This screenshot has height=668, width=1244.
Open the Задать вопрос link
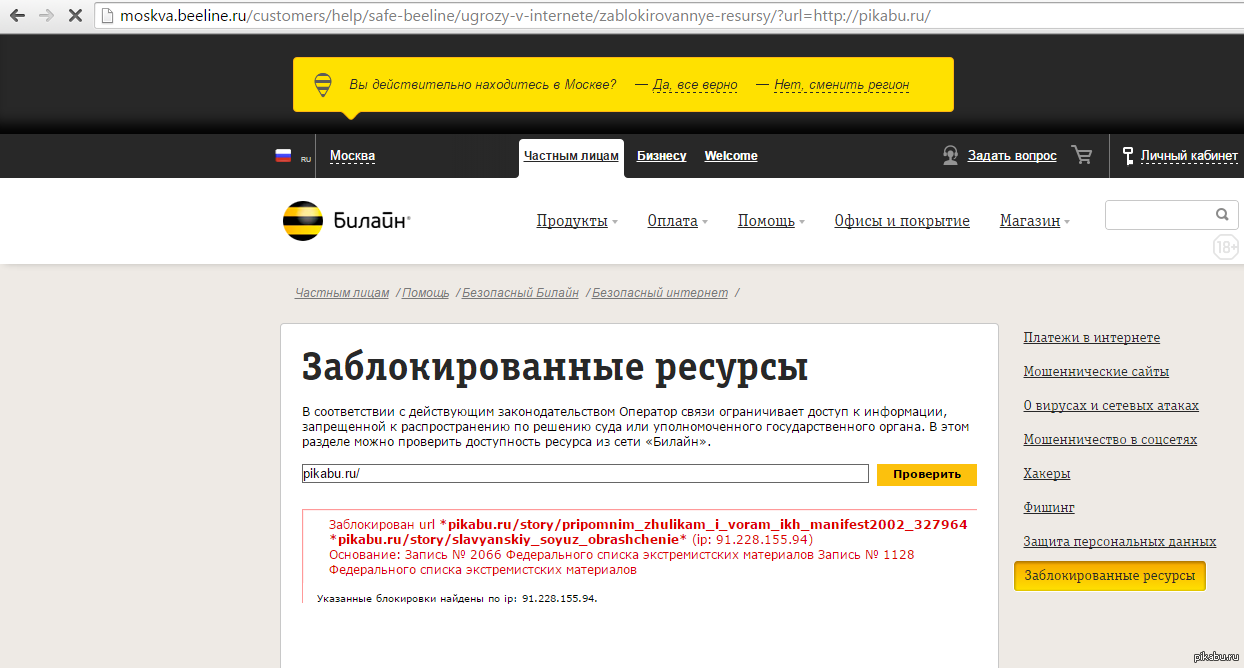1012,156
